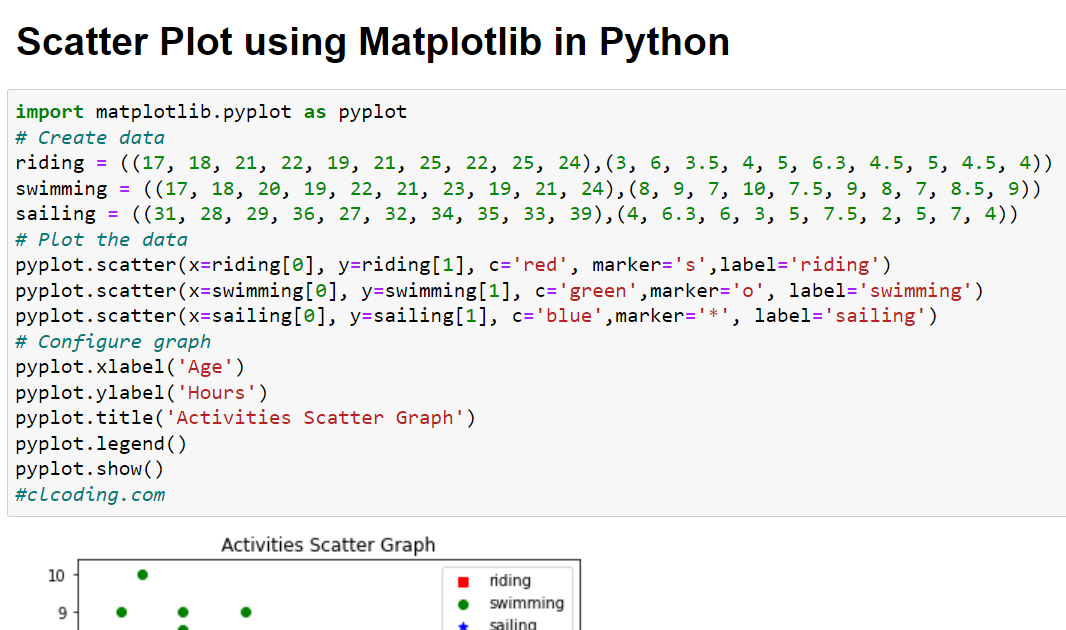
Task: Click the 'import matplotlib.pyplot as pyplot' line
Action: click(x=211, y=111)
